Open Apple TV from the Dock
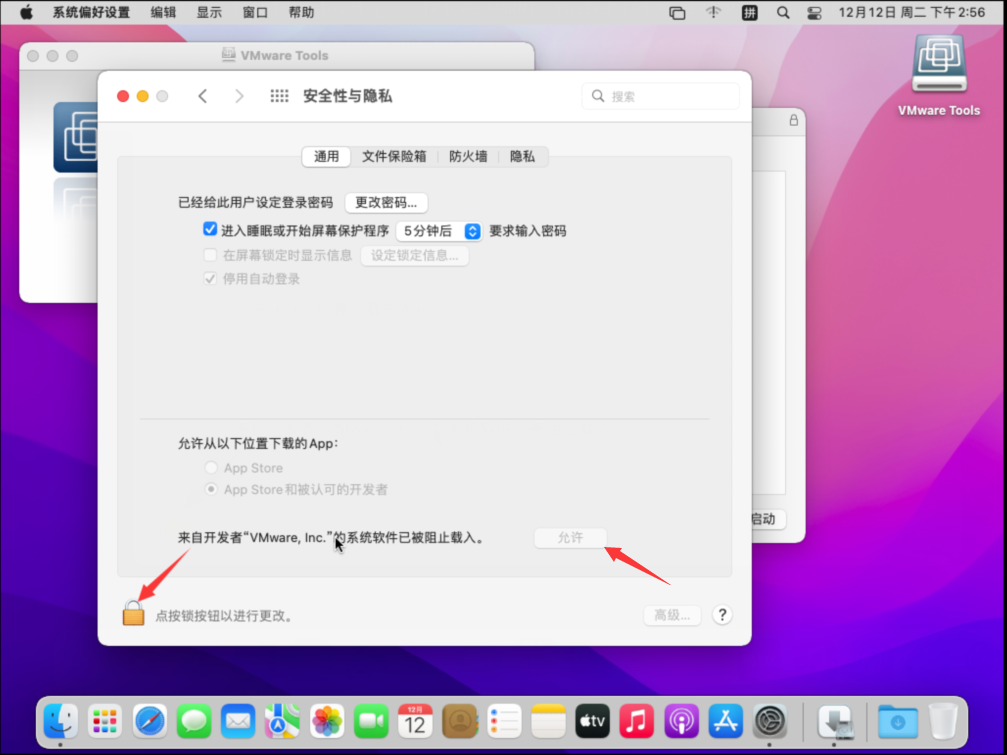 (x=593, y=721)
